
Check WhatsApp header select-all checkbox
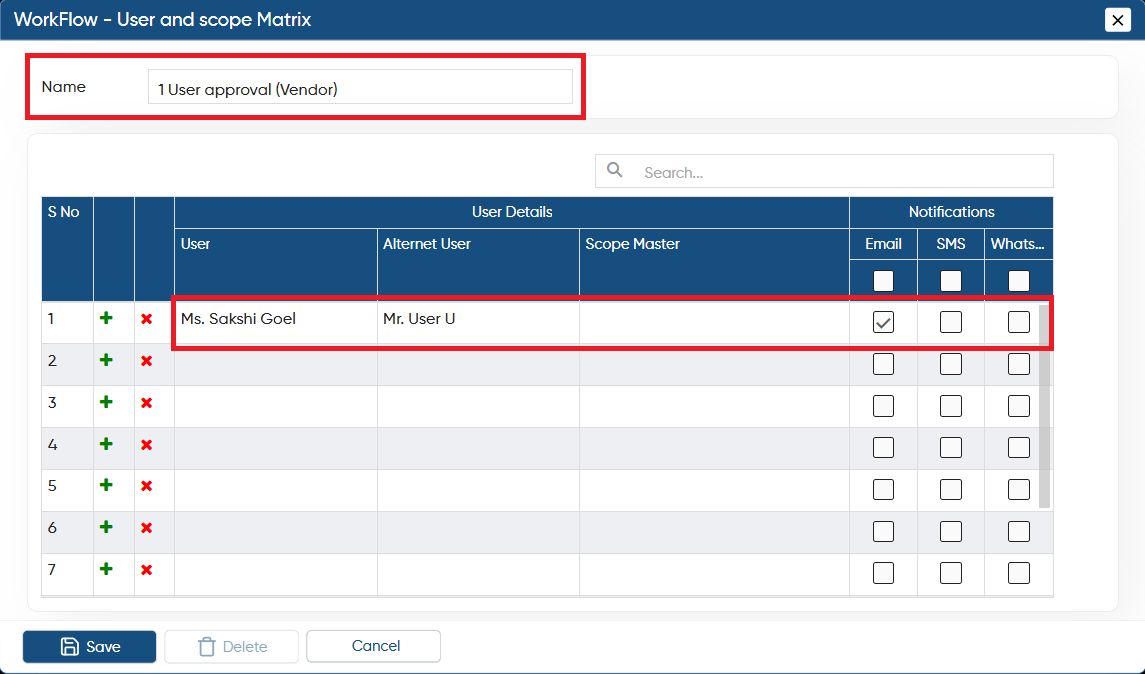pos(1019,281)
